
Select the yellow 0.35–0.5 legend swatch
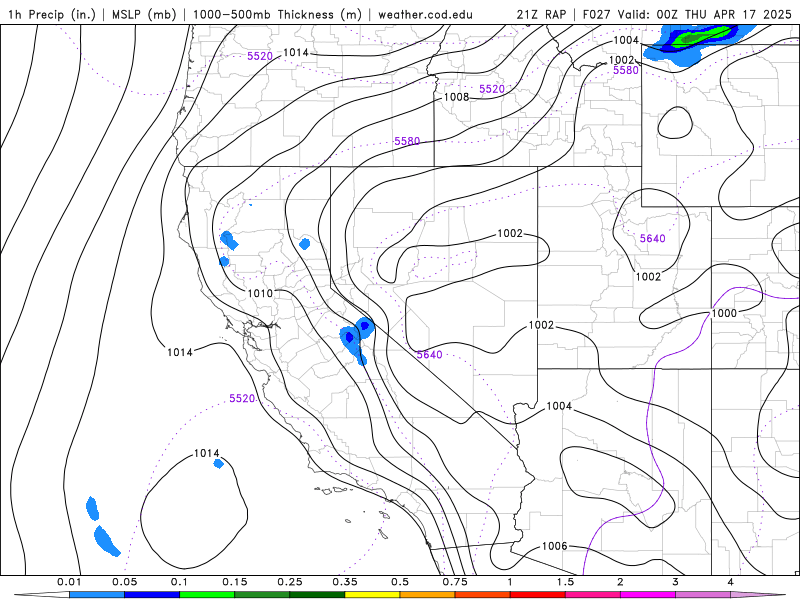click(x=372, y=595)
